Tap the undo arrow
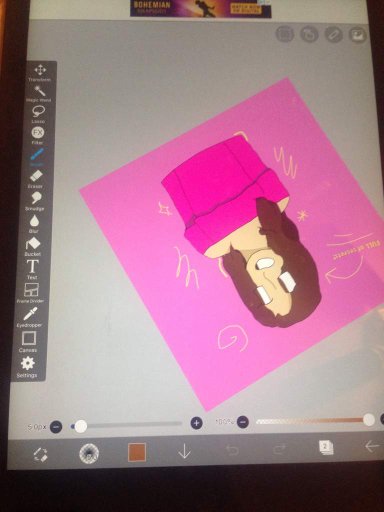The height and width of the screenshot is (512, 384). 232,450
